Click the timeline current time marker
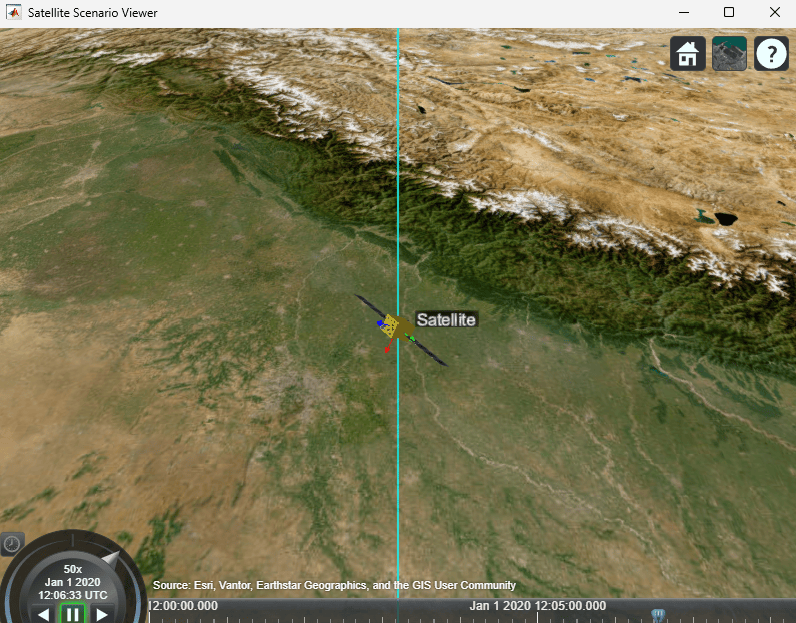The image size is (796, 623). pyautogui.click(x=658, y=615)
